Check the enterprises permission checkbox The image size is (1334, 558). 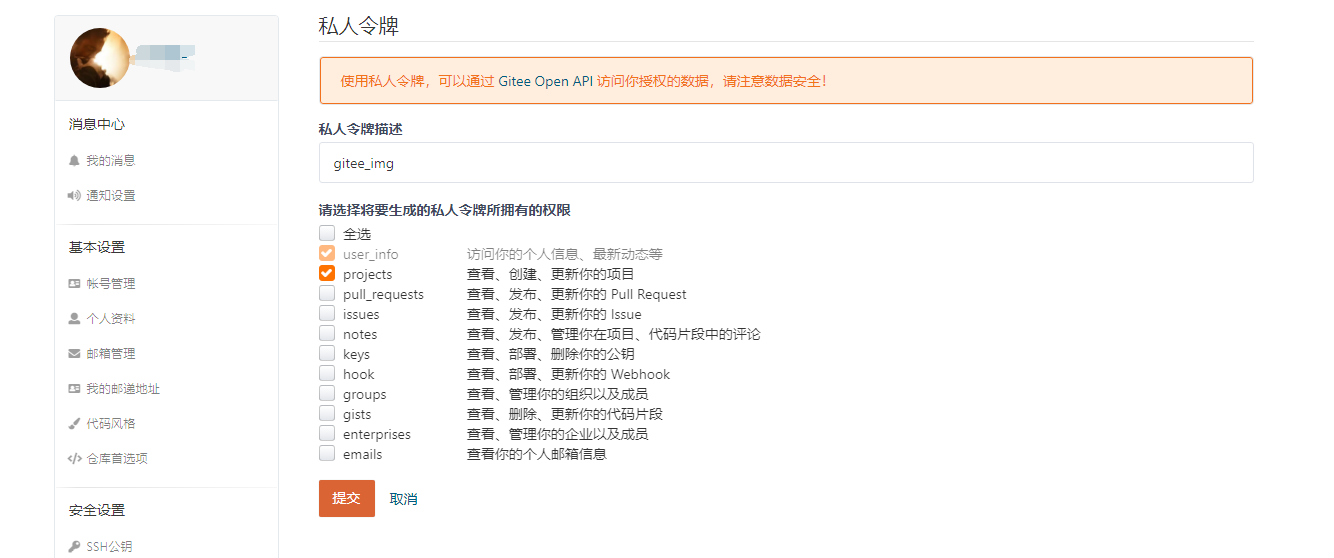[x=327, y=433]
